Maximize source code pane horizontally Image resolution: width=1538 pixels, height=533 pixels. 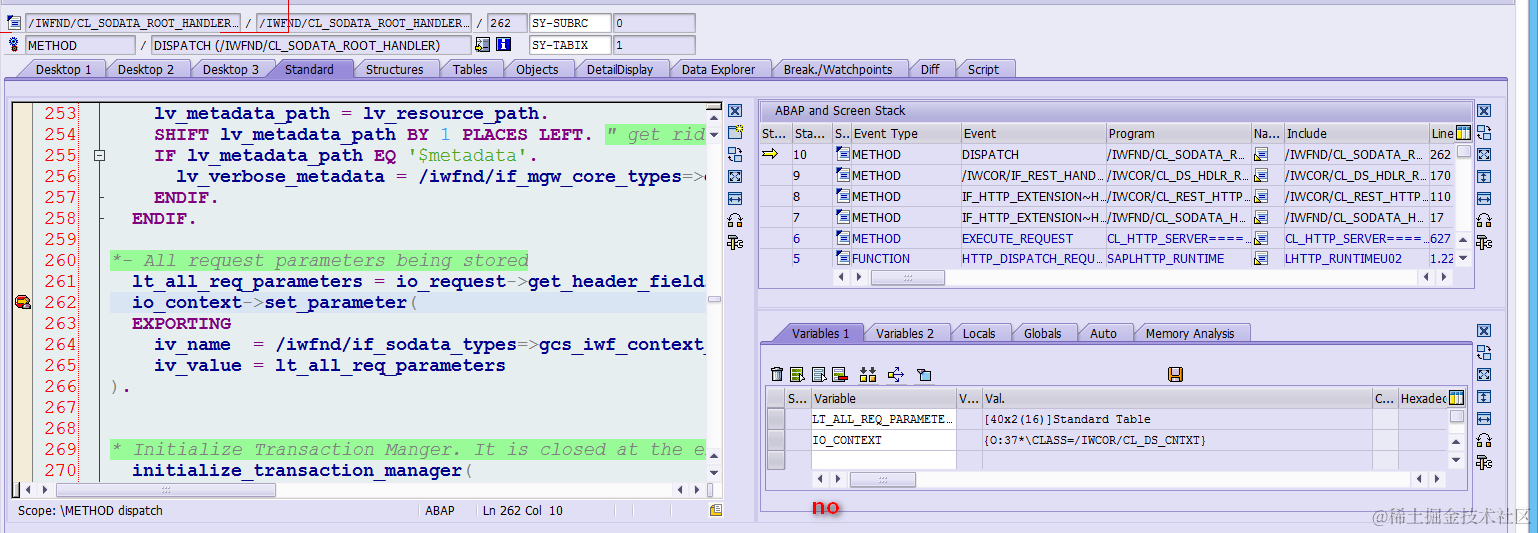point(735,198)
